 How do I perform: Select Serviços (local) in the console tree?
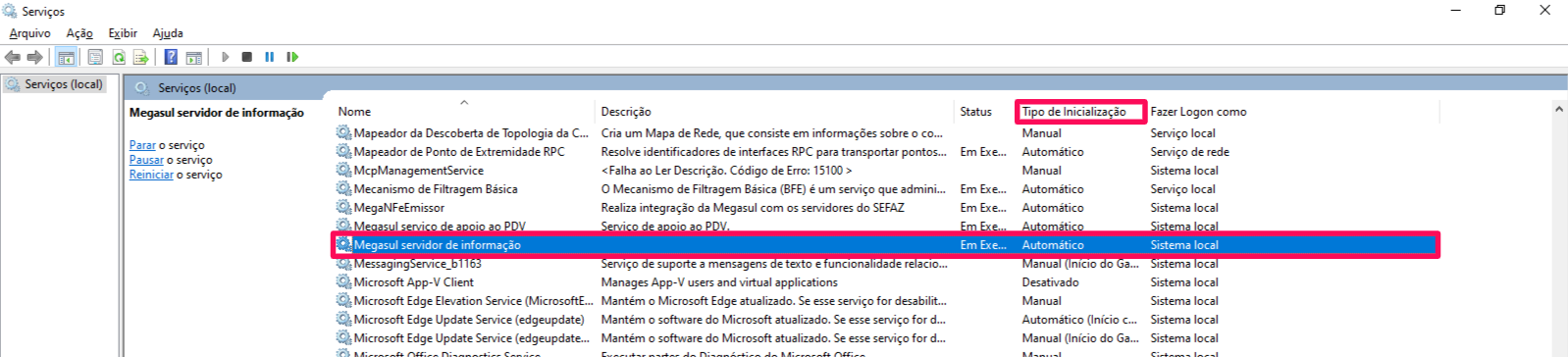(63, 84)
